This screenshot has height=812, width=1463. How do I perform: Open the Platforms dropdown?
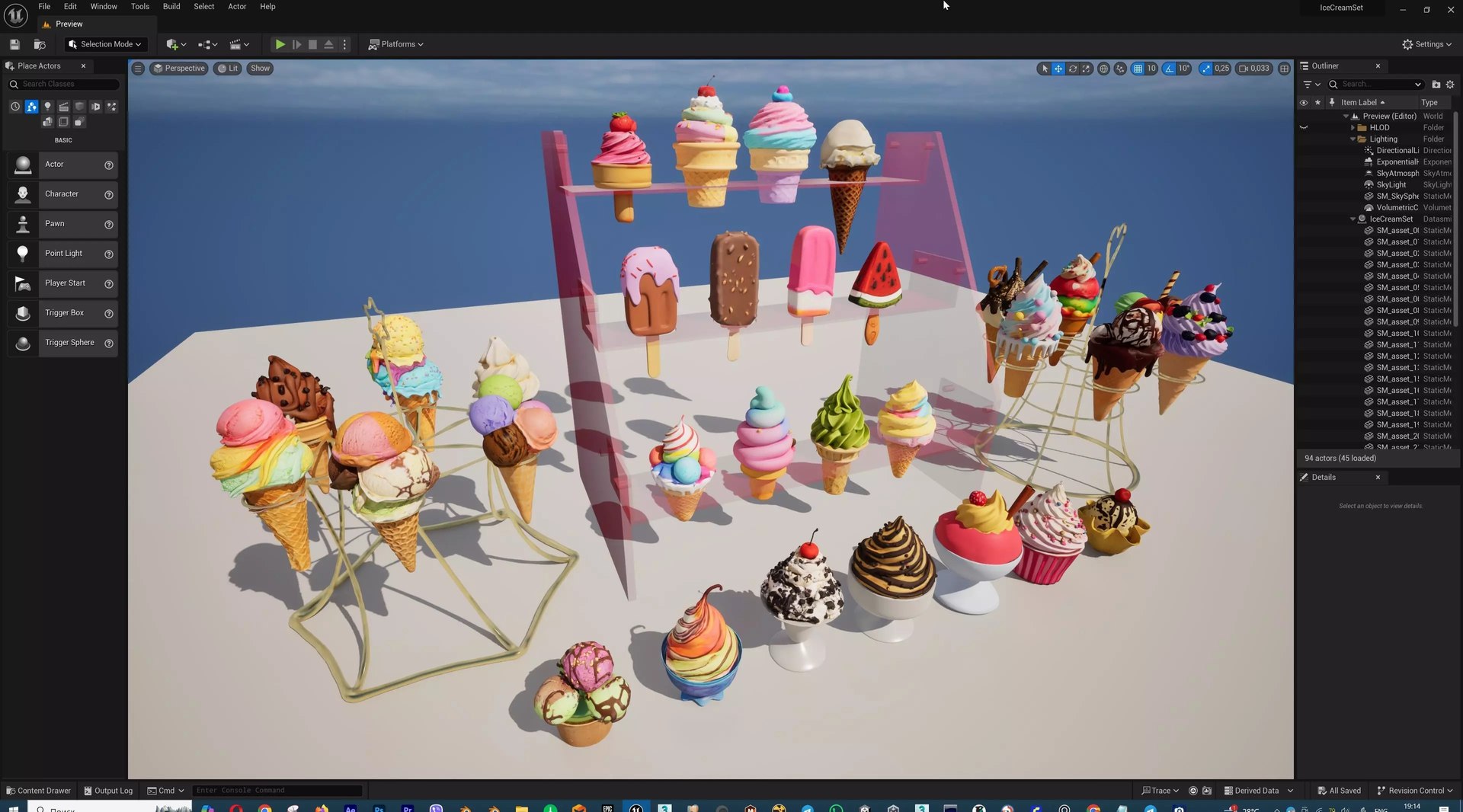click(x=395, y=44)
